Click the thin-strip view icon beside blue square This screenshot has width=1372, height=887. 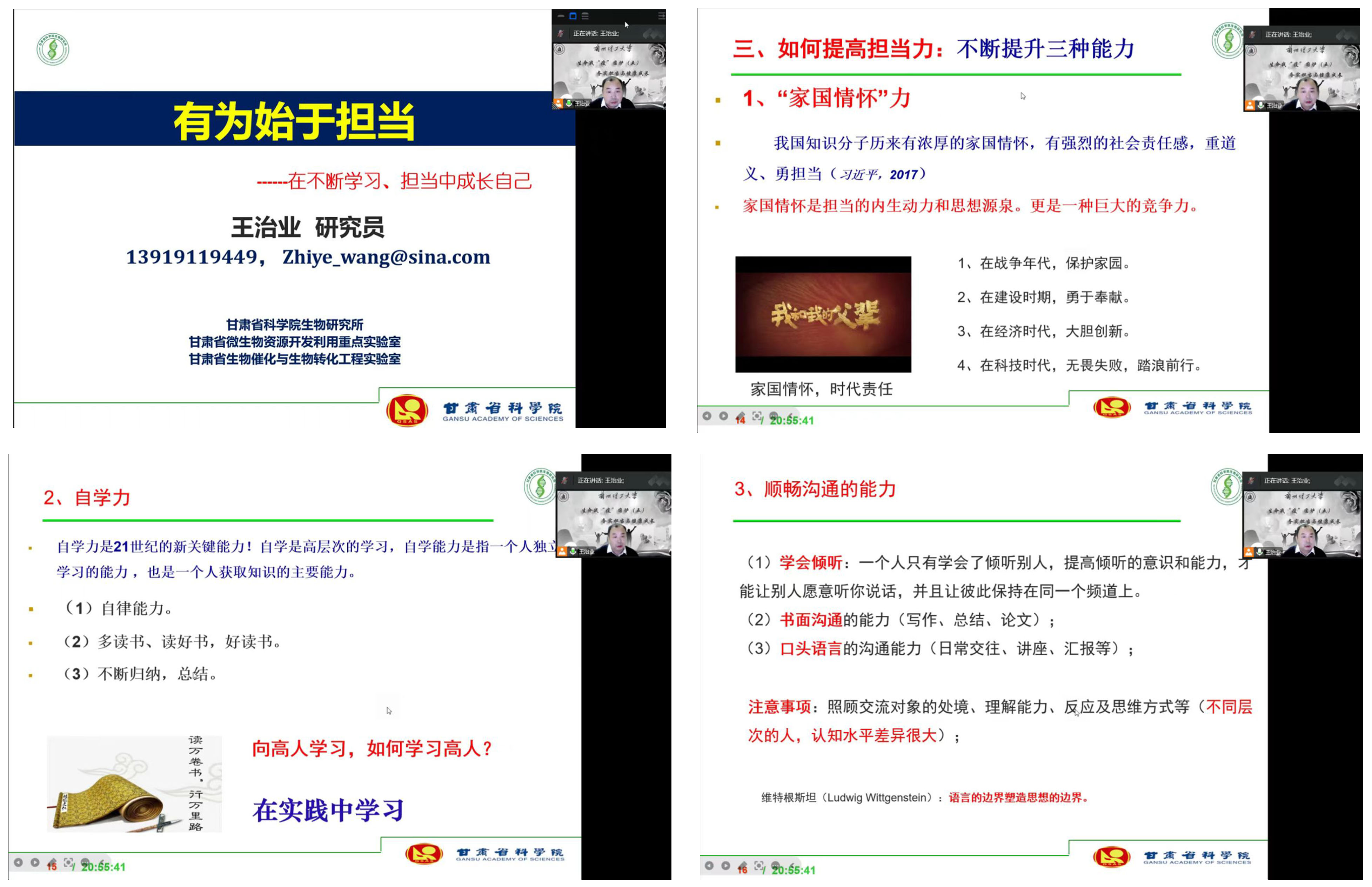click(x=560, y=16)
